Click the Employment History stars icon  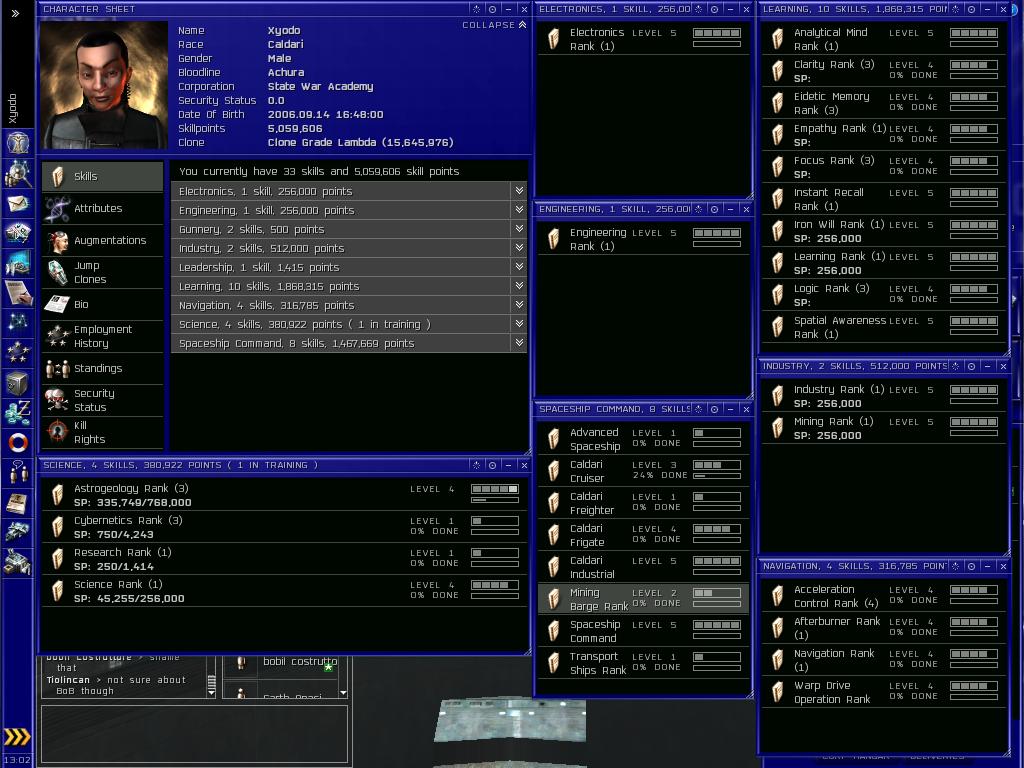pyautogui.click(x=57, y=336)
